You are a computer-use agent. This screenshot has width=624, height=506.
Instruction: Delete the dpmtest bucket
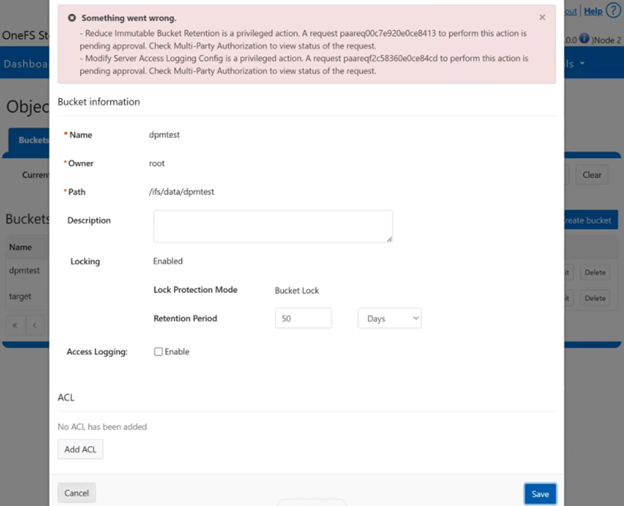[595, 272]
